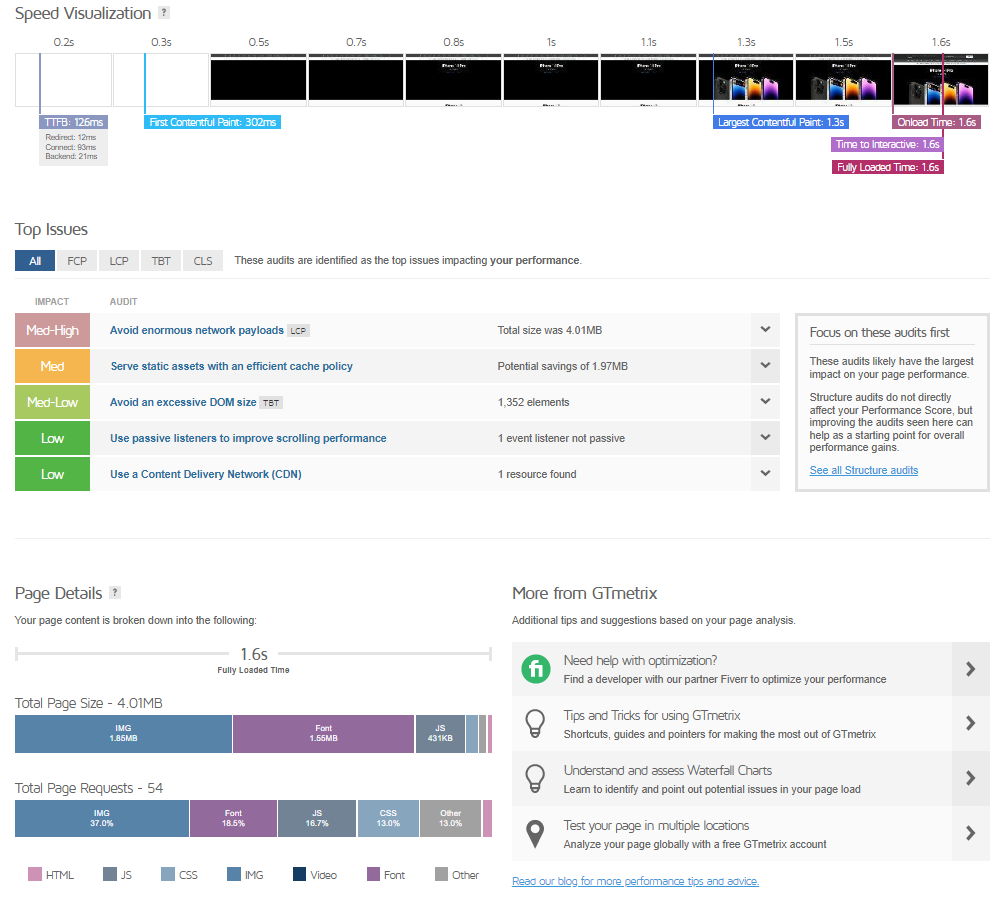Open the Read our blog performance tips link
Viewport: 1001px width, 898px height.
(x=635, y=881)
